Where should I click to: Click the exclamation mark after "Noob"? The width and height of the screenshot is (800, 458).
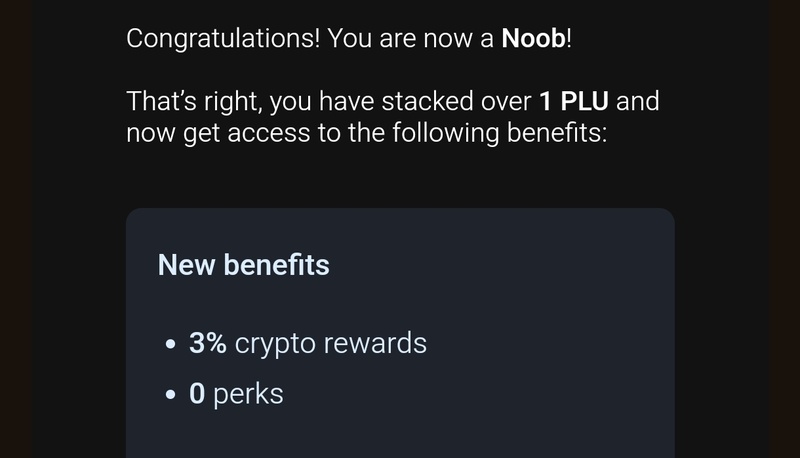(x=568, y=40)
